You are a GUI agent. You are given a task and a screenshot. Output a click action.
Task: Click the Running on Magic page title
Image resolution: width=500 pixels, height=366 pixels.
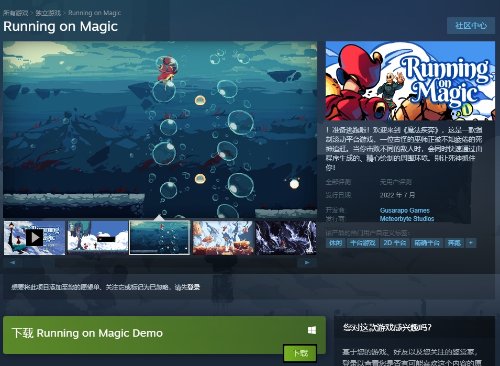pyautogui.click(x=60, y=26)
